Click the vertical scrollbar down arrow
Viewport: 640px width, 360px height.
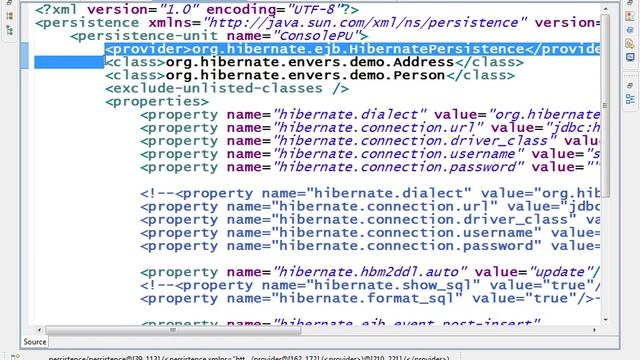[x=605, y=320]
